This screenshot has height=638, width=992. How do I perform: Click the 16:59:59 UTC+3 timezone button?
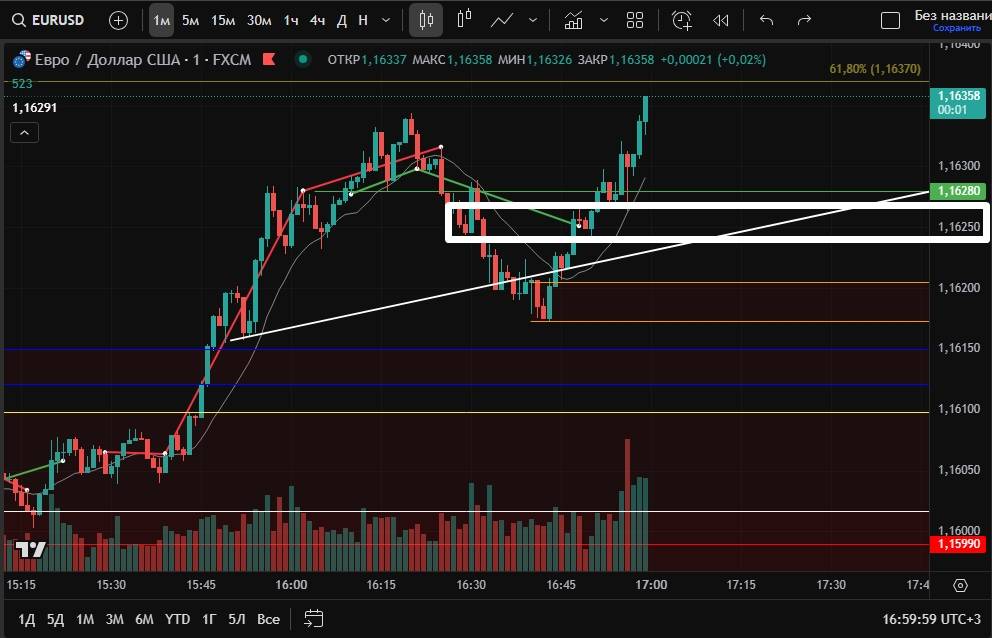point(932,619)
